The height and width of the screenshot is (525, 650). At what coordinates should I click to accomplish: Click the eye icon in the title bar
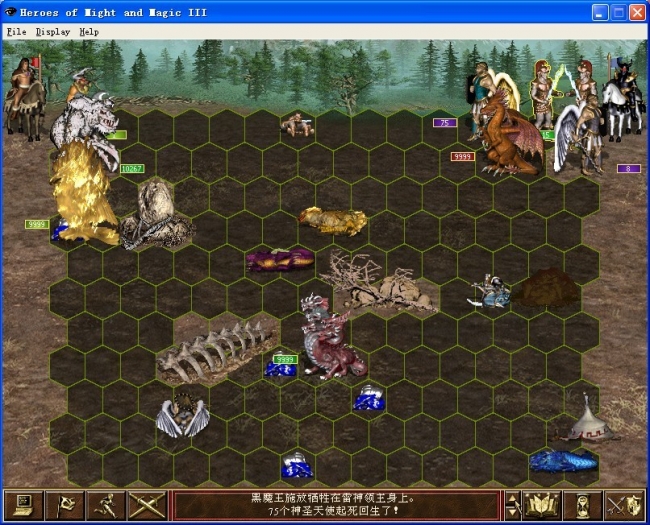tap(10, 12)
